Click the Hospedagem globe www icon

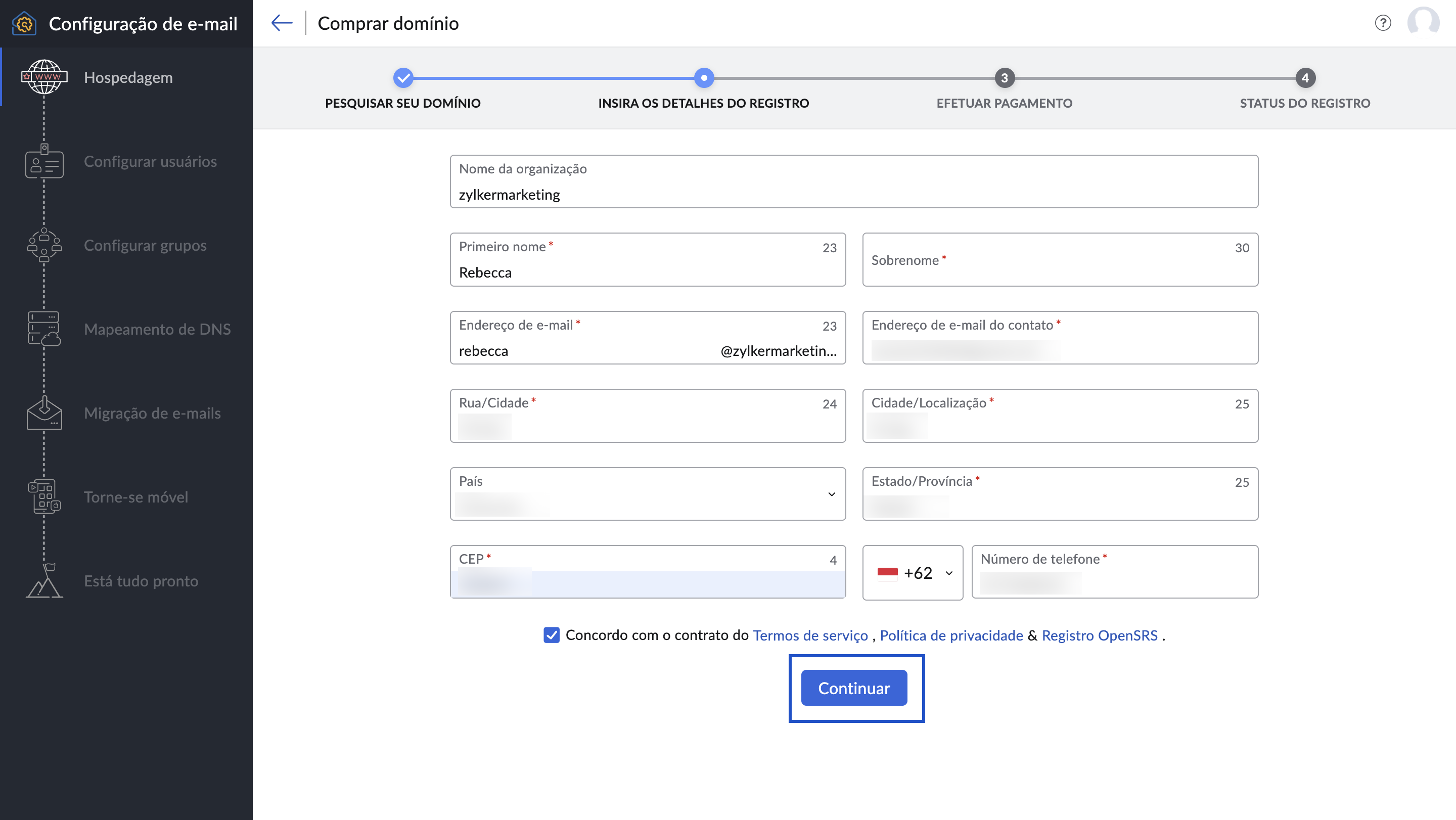44,77
